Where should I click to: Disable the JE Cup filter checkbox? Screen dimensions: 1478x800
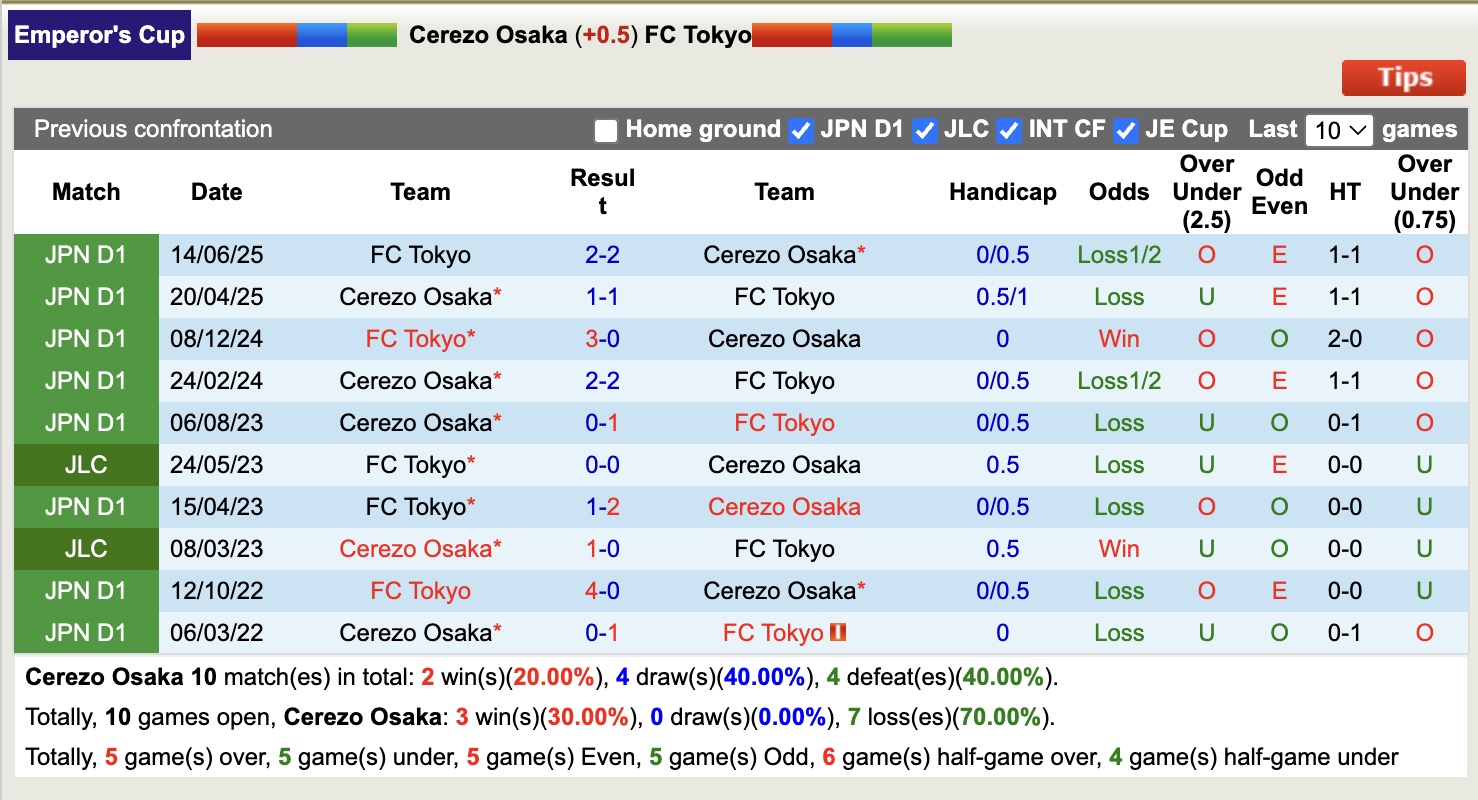(x=1124, y=129)
